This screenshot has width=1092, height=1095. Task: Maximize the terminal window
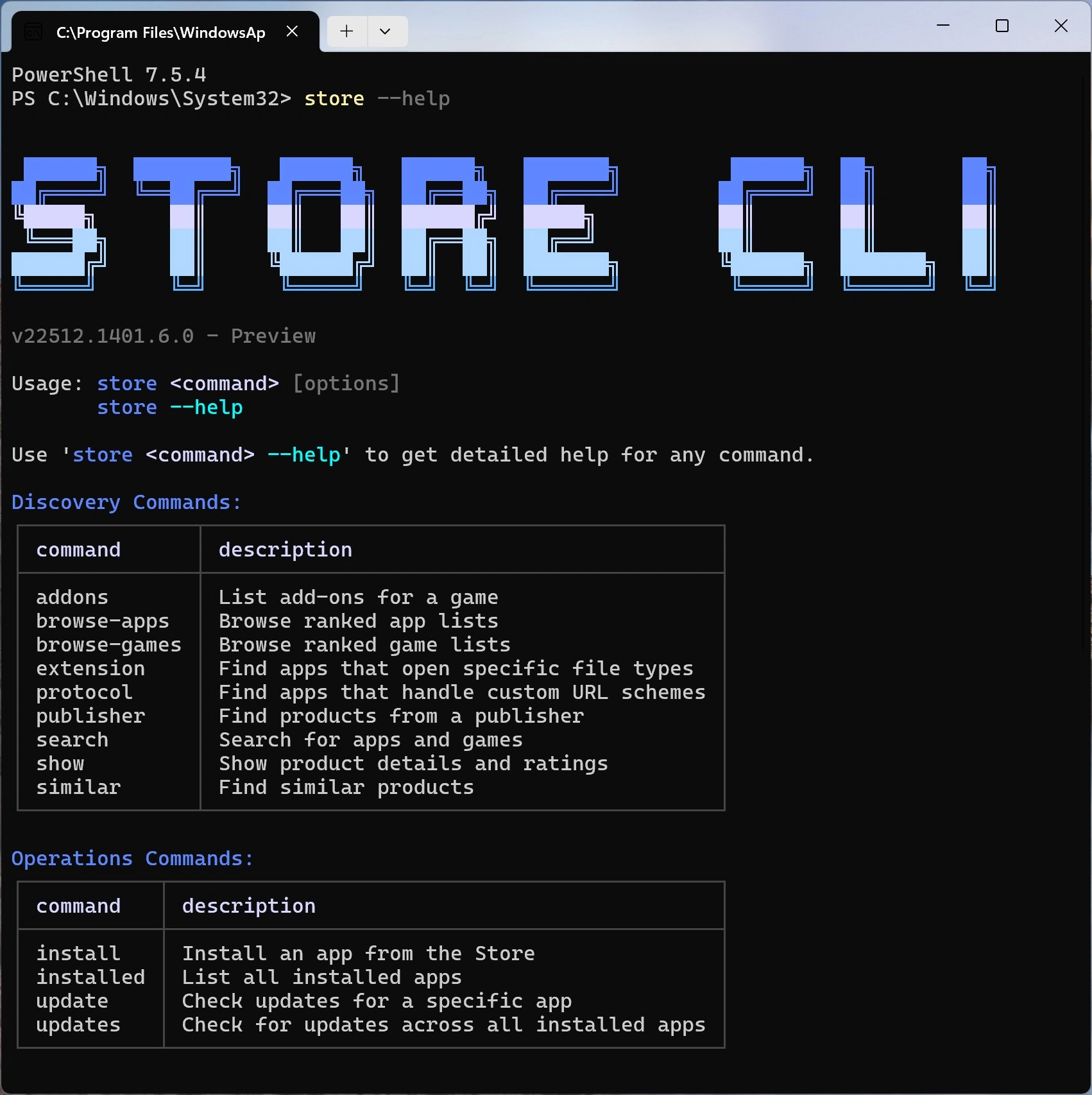pos(1002,26)
